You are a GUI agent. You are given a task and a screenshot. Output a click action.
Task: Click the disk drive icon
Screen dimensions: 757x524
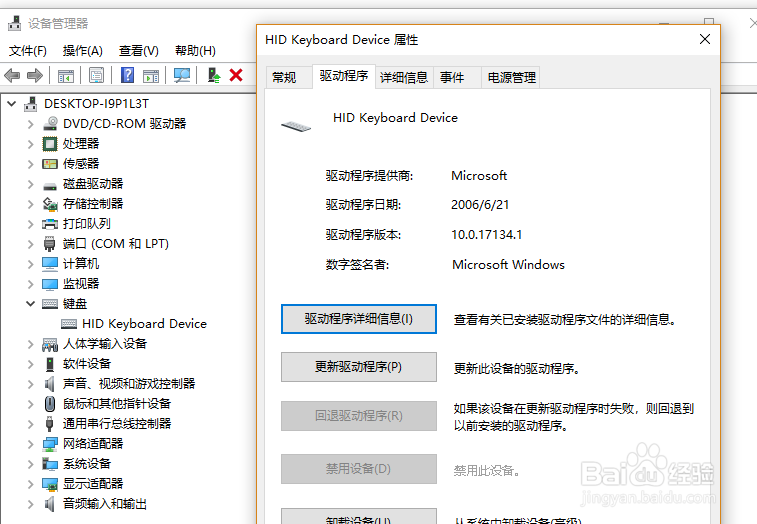[x=50, y=185]
